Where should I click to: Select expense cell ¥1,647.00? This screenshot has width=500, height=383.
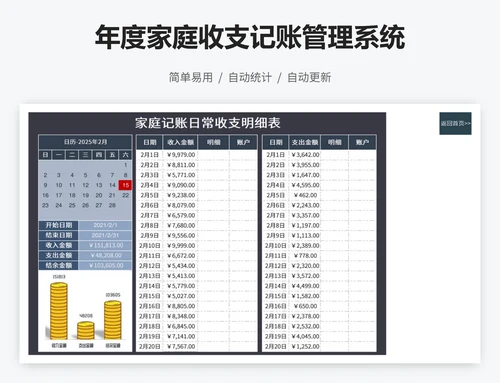(x=305, y=175)
